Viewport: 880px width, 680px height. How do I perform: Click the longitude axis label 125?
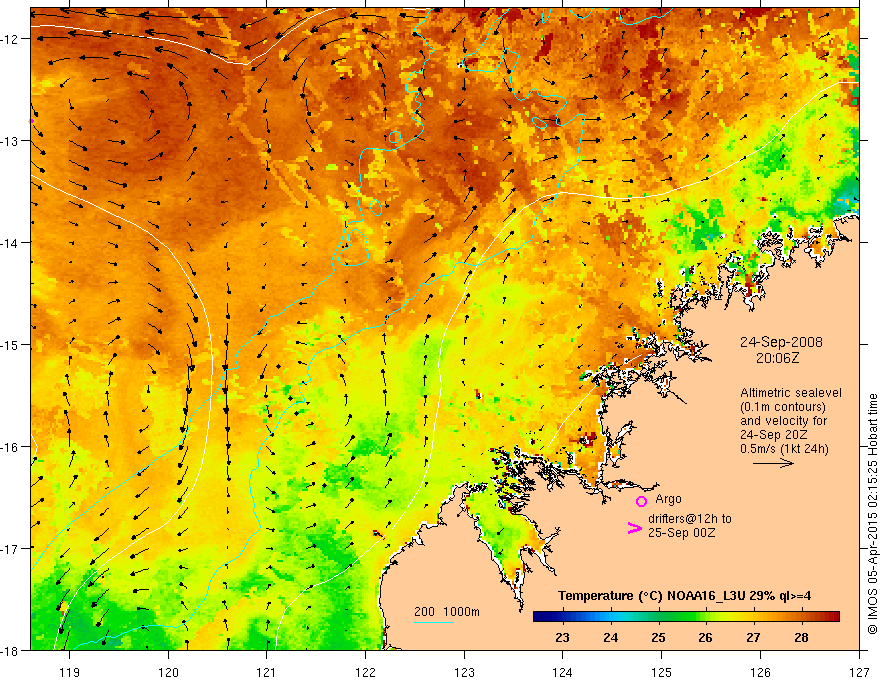(662, 672)
